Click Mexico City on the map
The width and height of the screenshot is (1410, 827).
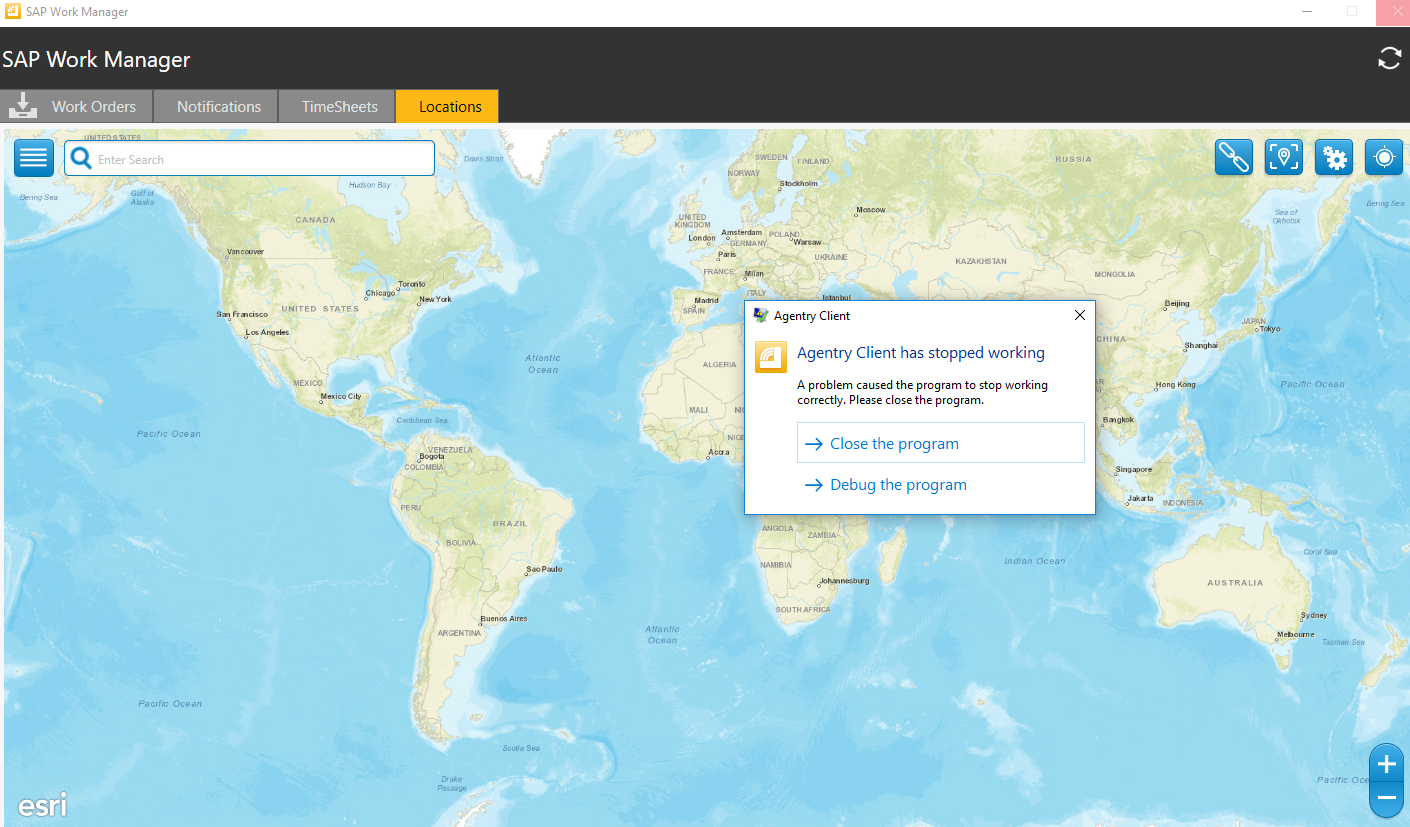[340, 396]
